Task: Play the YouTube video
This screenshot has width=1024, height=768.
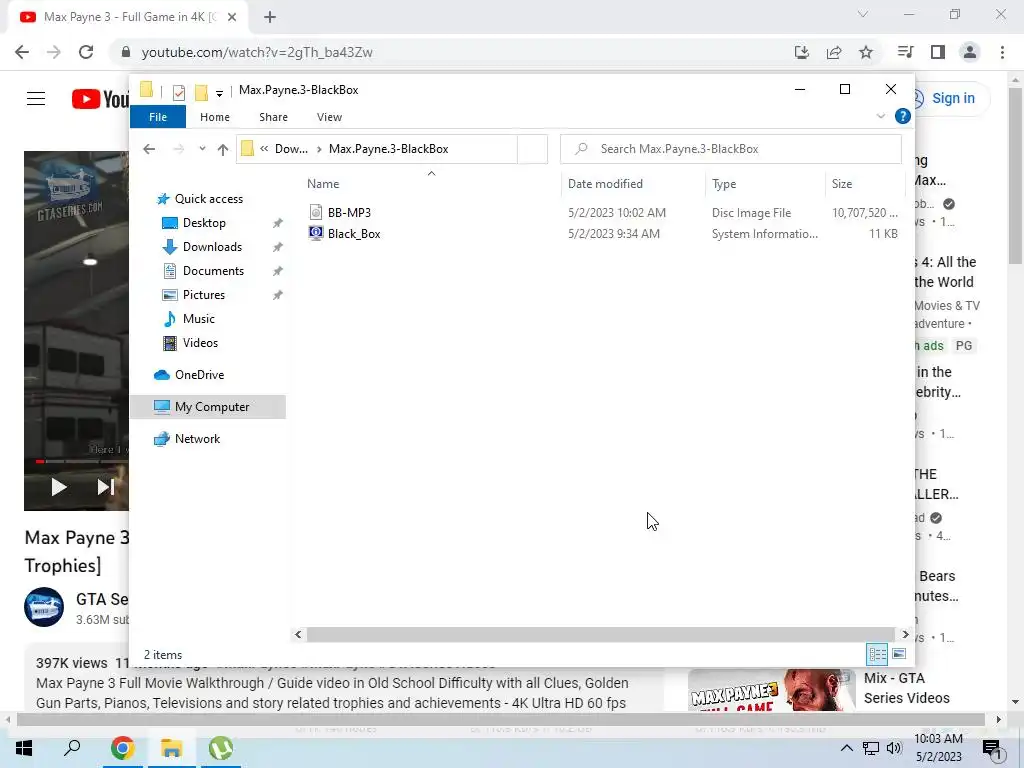Action: coord(59,487)
